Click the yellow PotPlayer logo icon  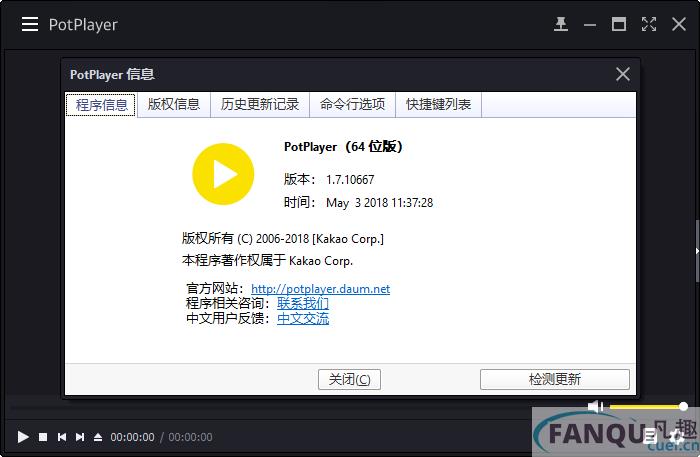tap(223, 174)
